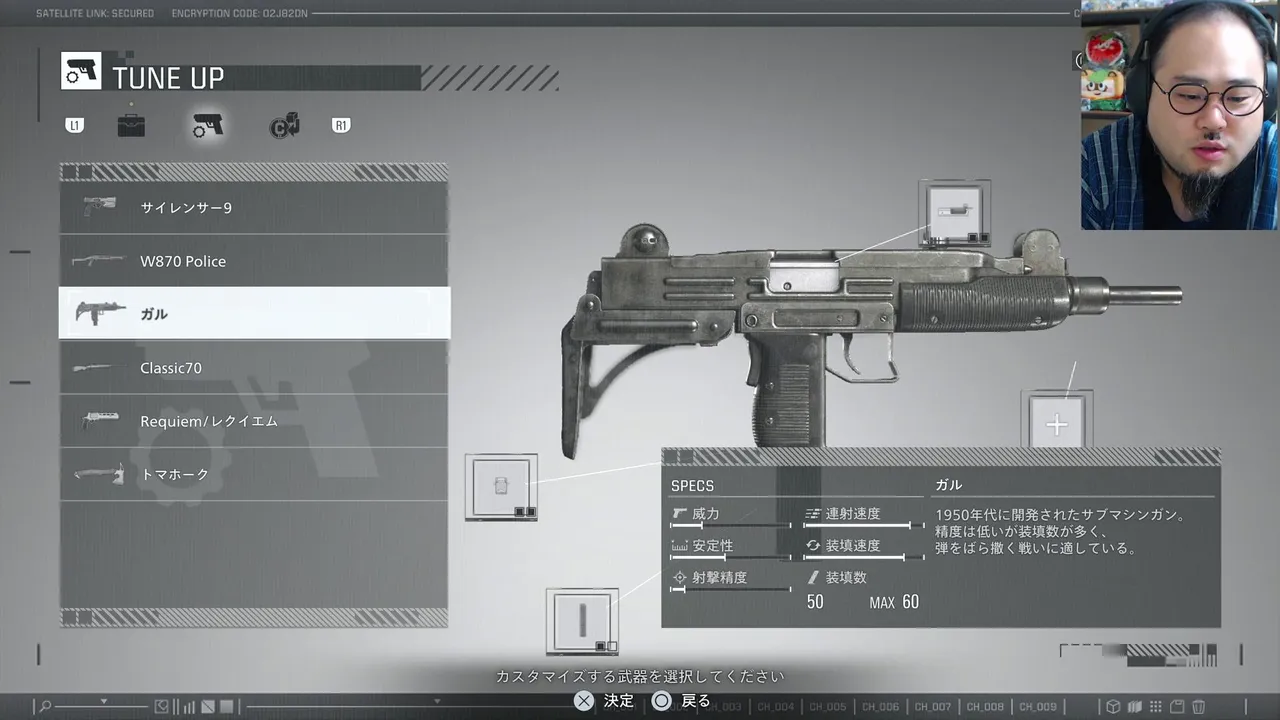1280x720 pixels.
Task: Click the 威力 power stat bar
Action: (730, 525)
